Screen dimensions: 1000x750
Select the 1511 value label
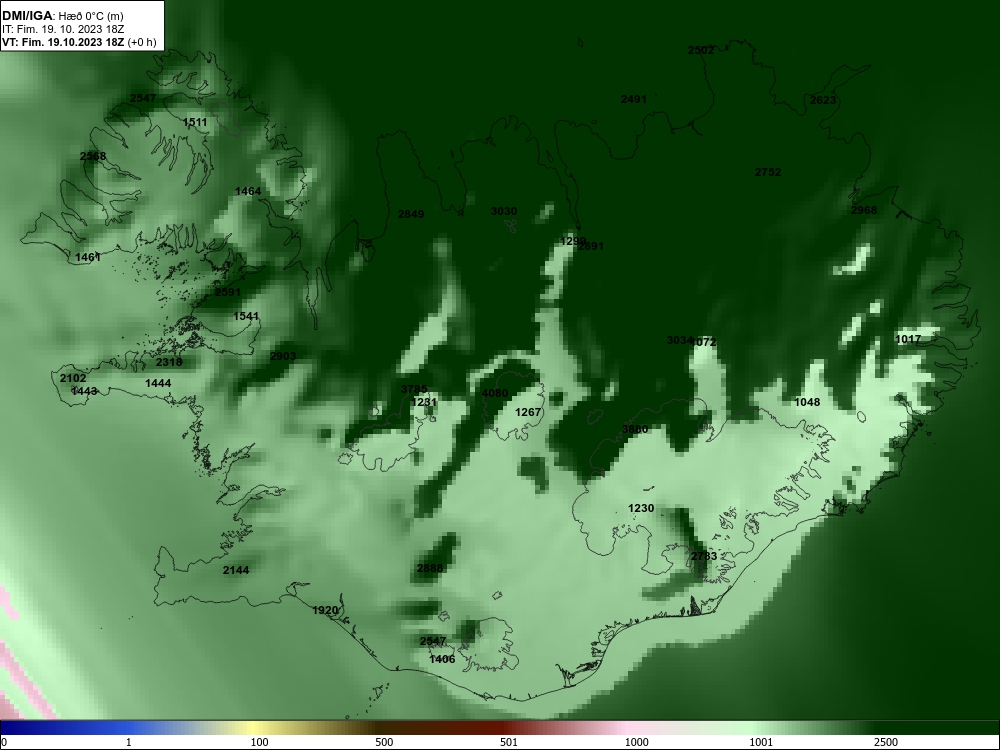point(195,122)
